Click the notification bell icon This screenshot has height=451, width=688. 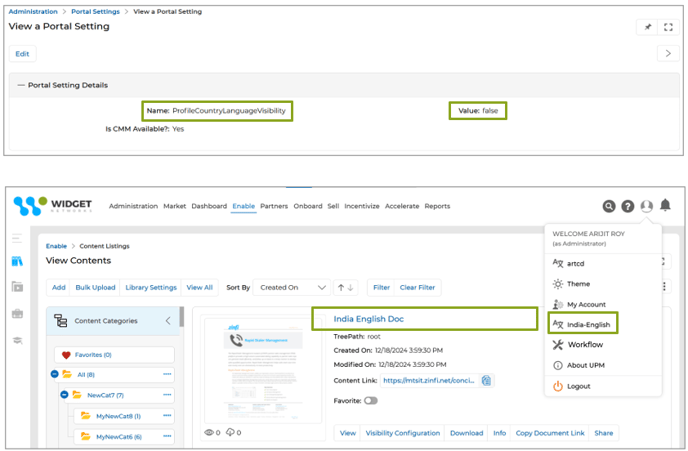coord(665,206)
